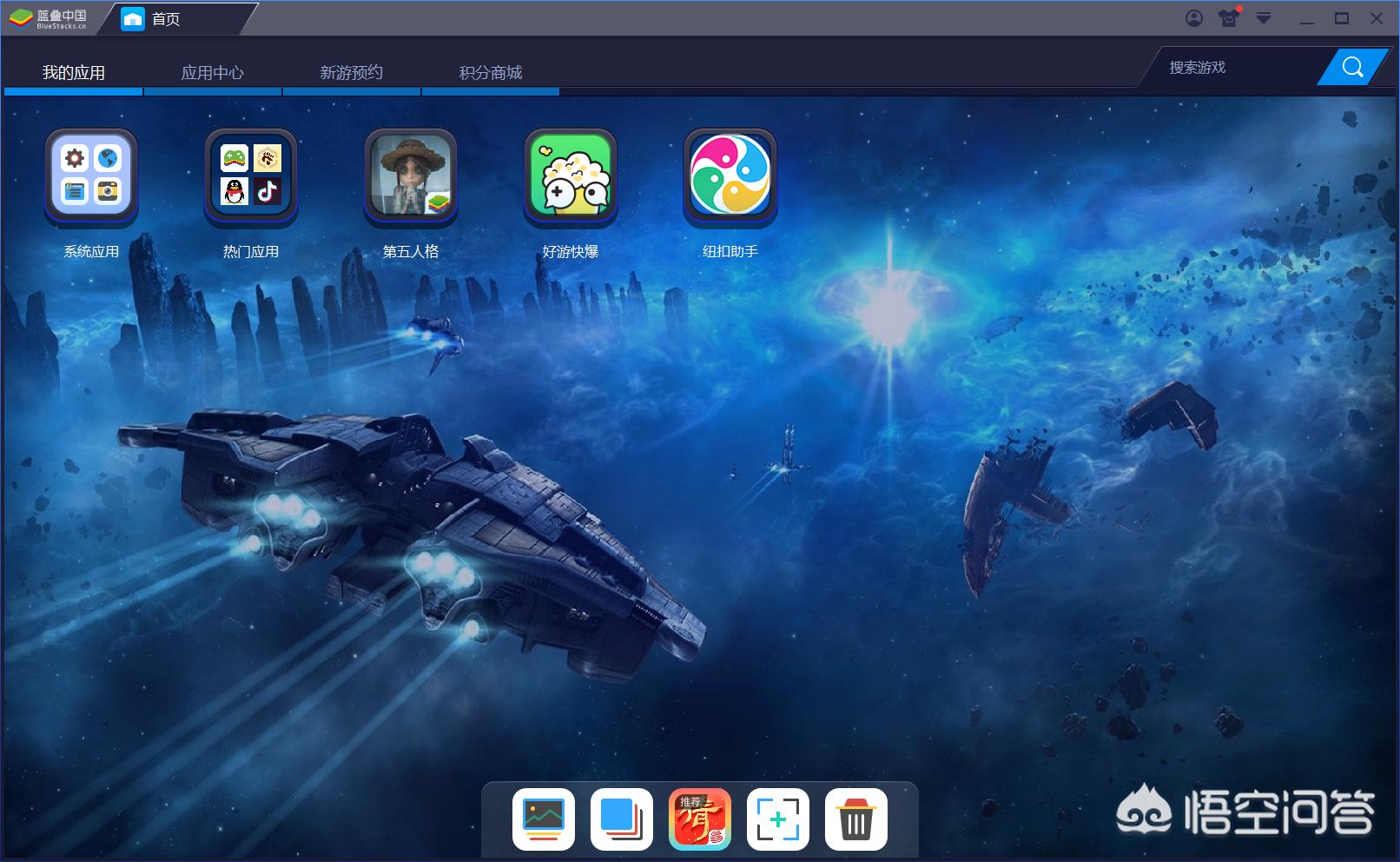Switch to the 应用中心 tab
This screenshot has height=862, width=1400.
[213, 73]
